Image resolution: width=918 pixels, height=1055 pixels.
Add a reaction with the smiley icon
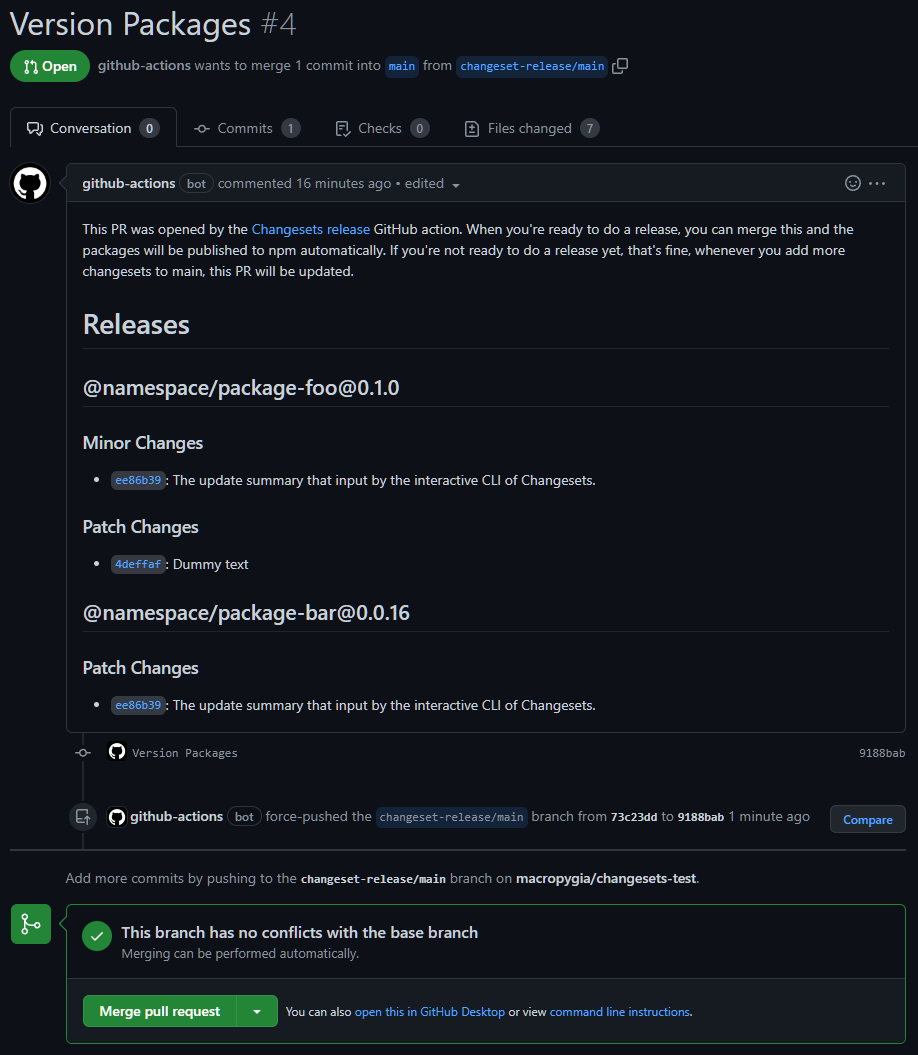tap(853, 183)
